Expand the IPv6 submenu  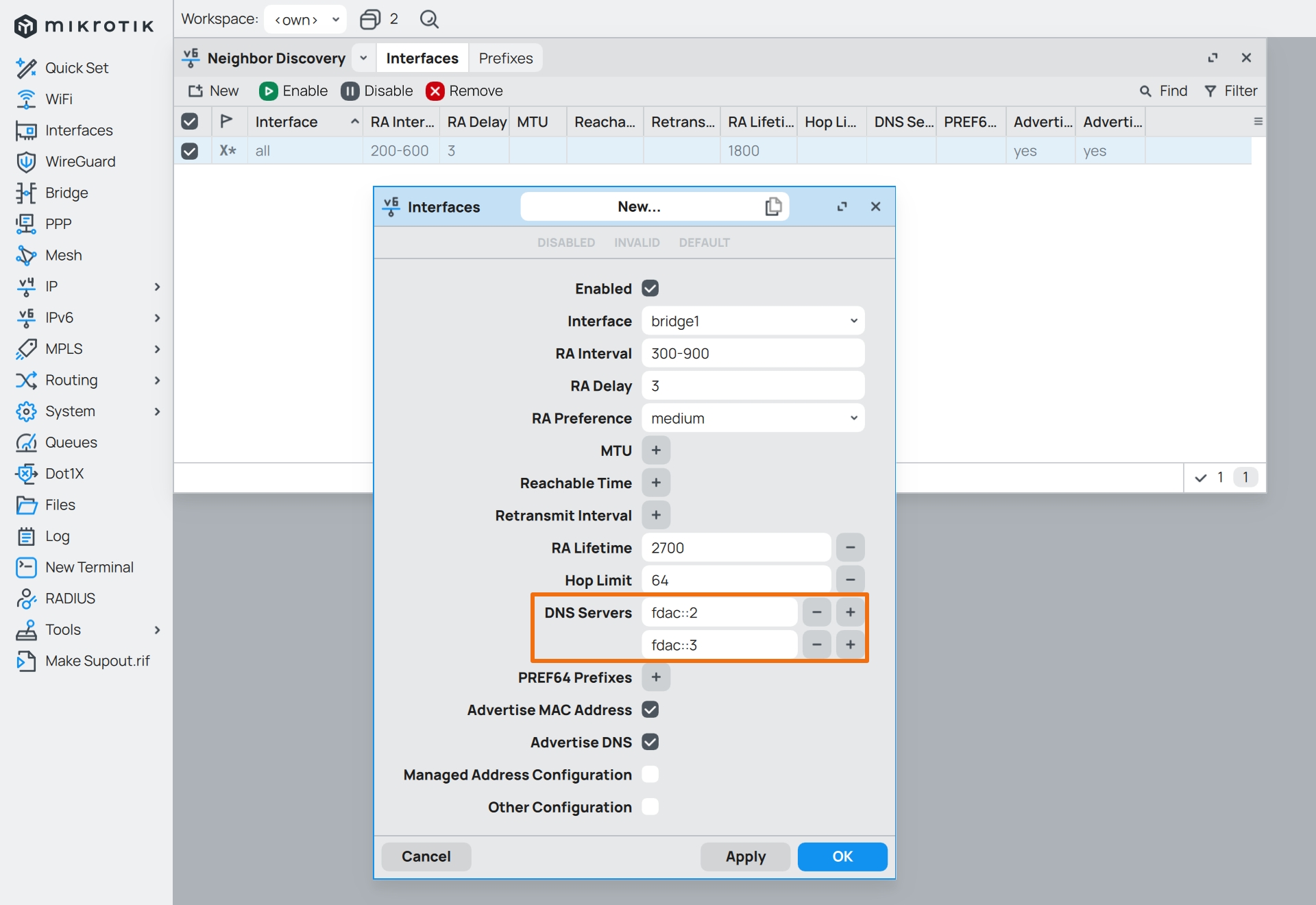(157, 317)
